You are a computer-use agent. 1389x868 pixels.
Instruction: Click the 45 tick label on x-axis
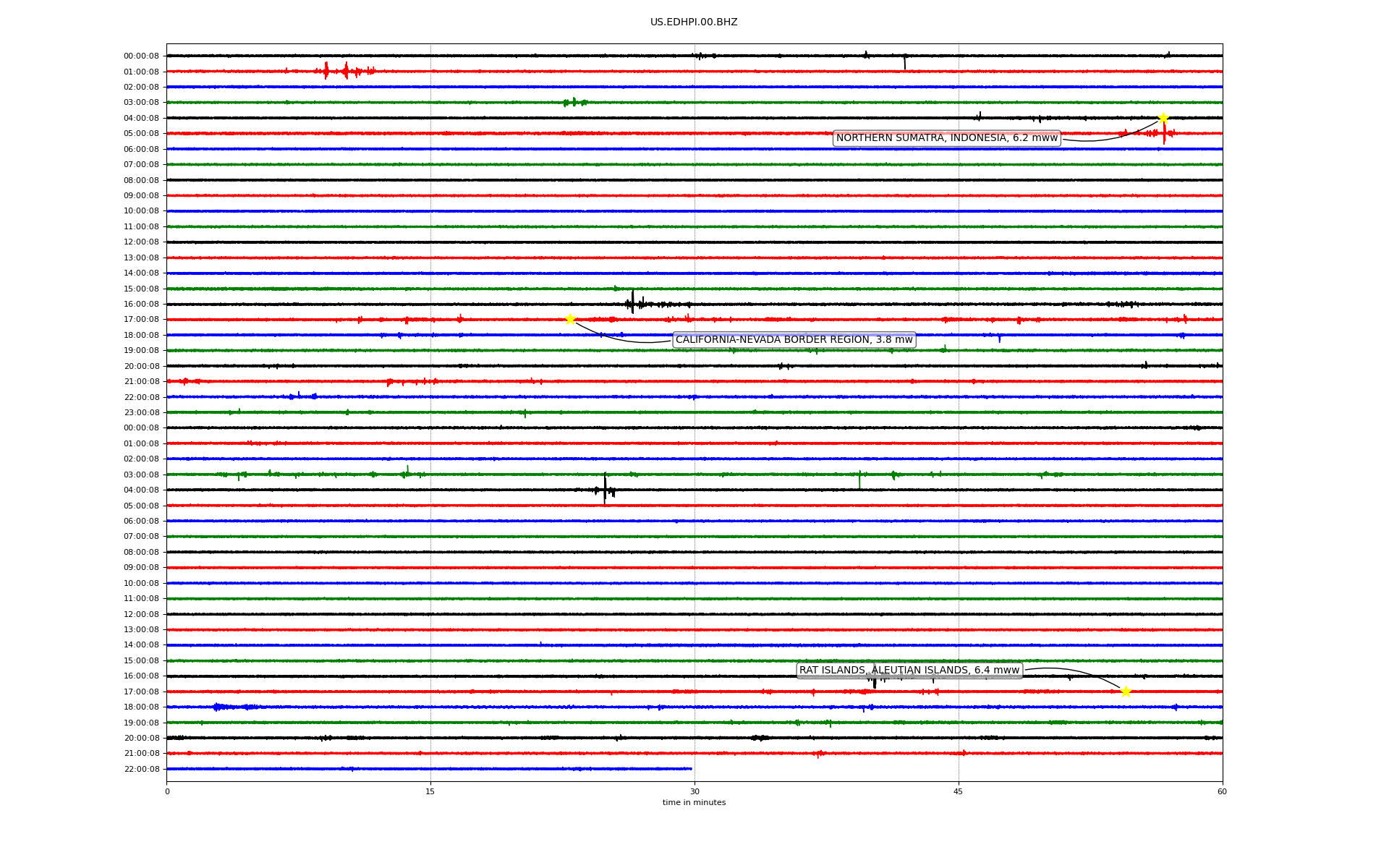(x=959, y=791)
